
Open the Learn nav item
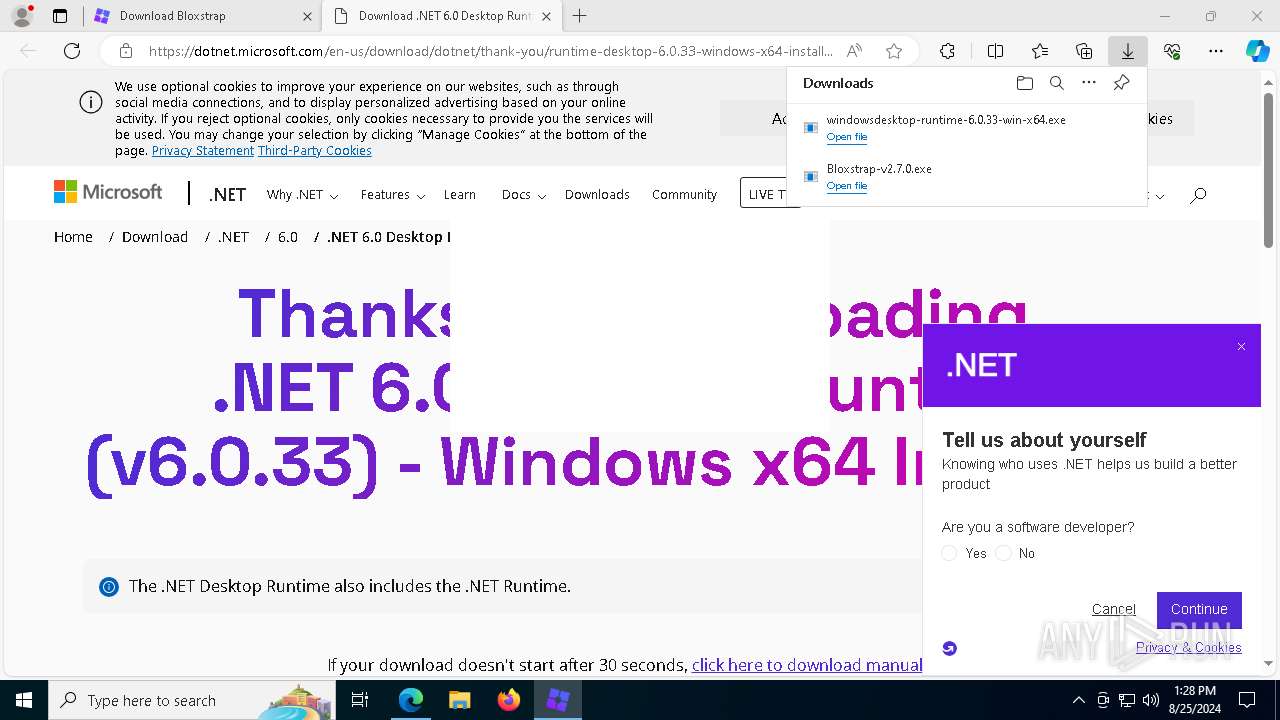[460, 195]
